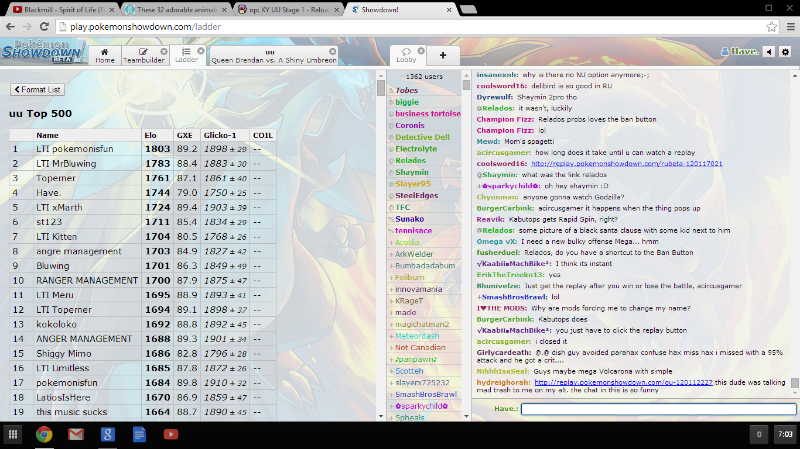Viewport: 800px width, 449px height.
Task: Click RANGER MANAGEMENT ladder entry
Action: (87, 281)
